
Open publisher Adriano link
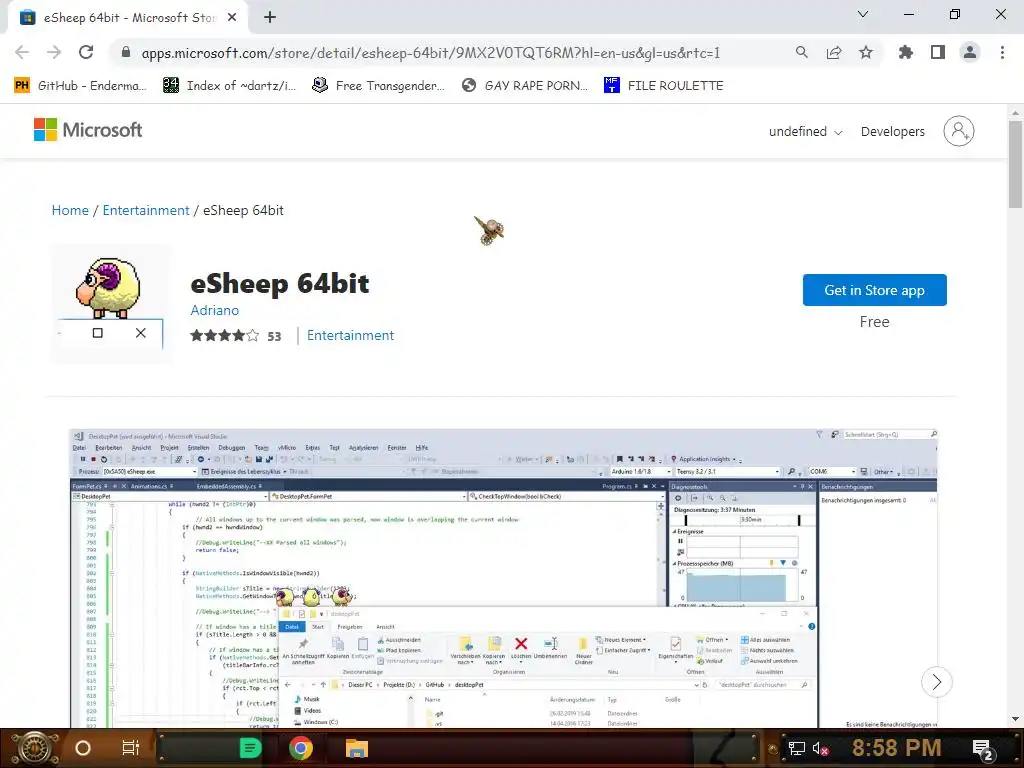coord(214,310)
